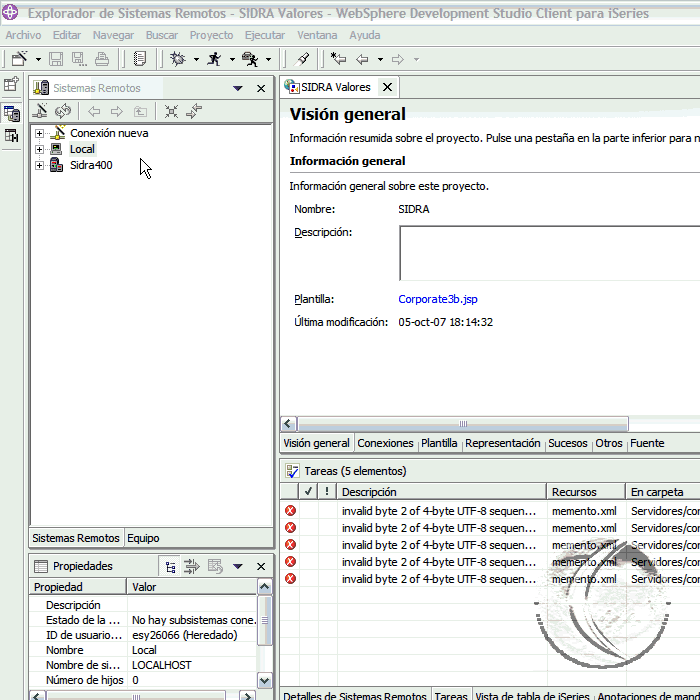Click the link with editor arrows icon
700x700 pixels.
click(194, 111)
